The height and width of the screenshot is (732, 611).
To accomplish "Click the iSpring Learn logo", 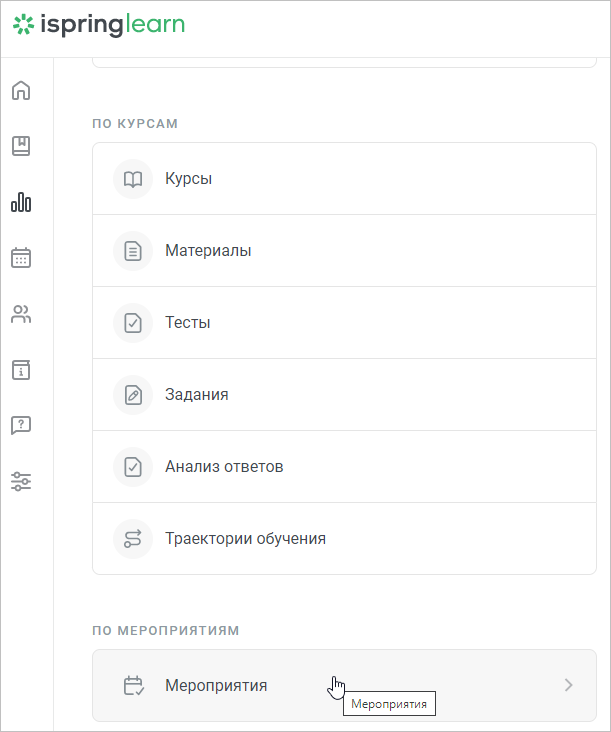I will click(99, 25).
